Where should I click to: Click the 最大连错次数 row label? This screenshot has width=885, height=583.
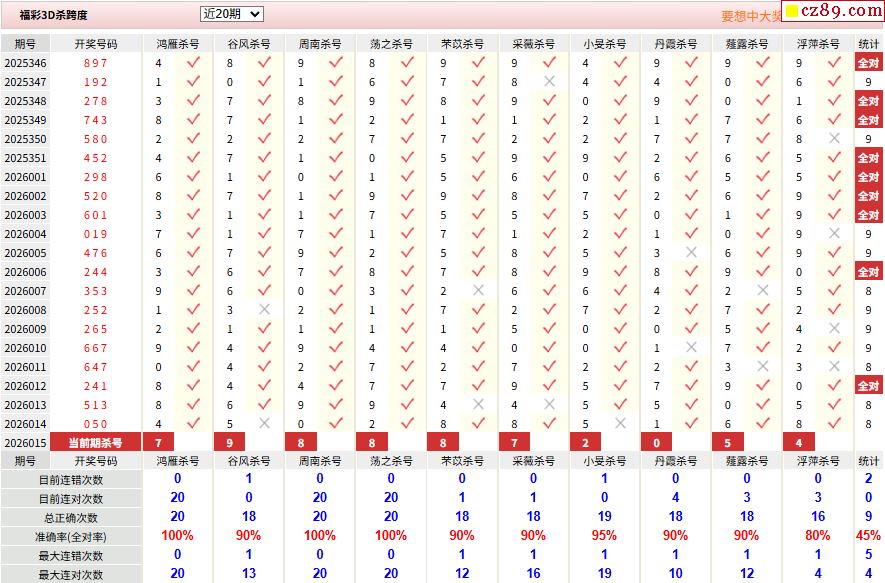click(x=71, y=556)
